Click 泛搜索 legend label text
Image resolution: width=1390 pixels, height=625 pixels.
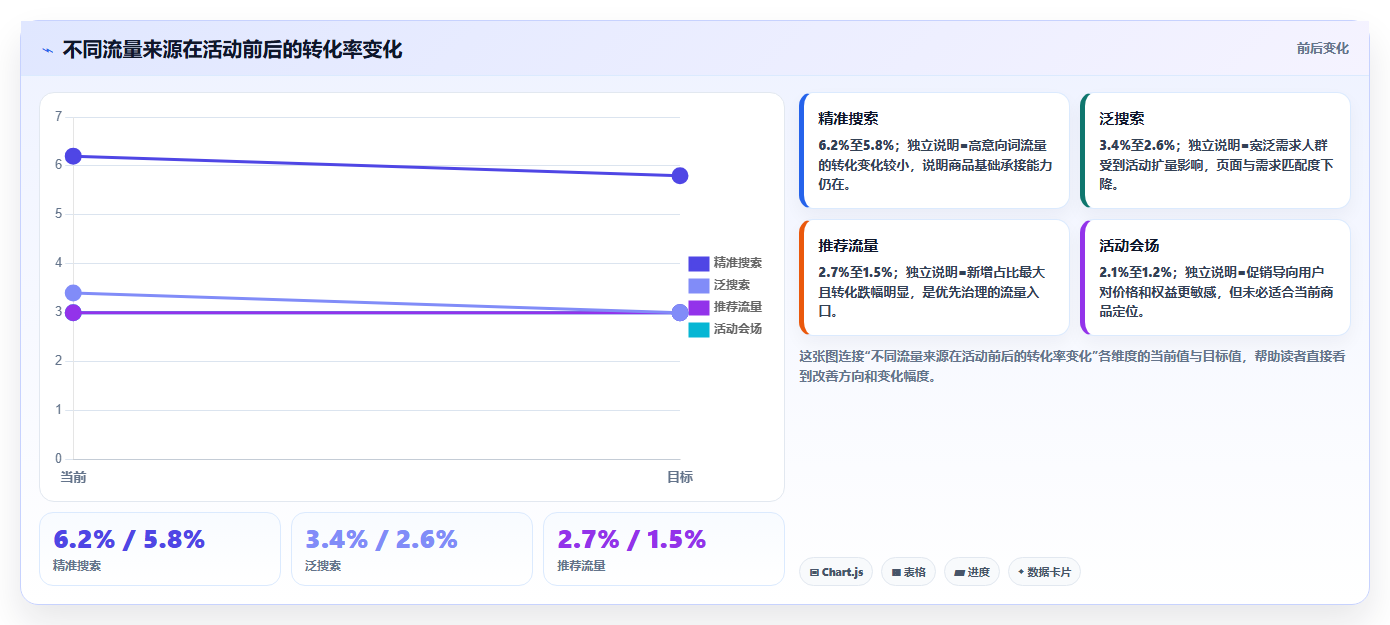click(732, 285)
